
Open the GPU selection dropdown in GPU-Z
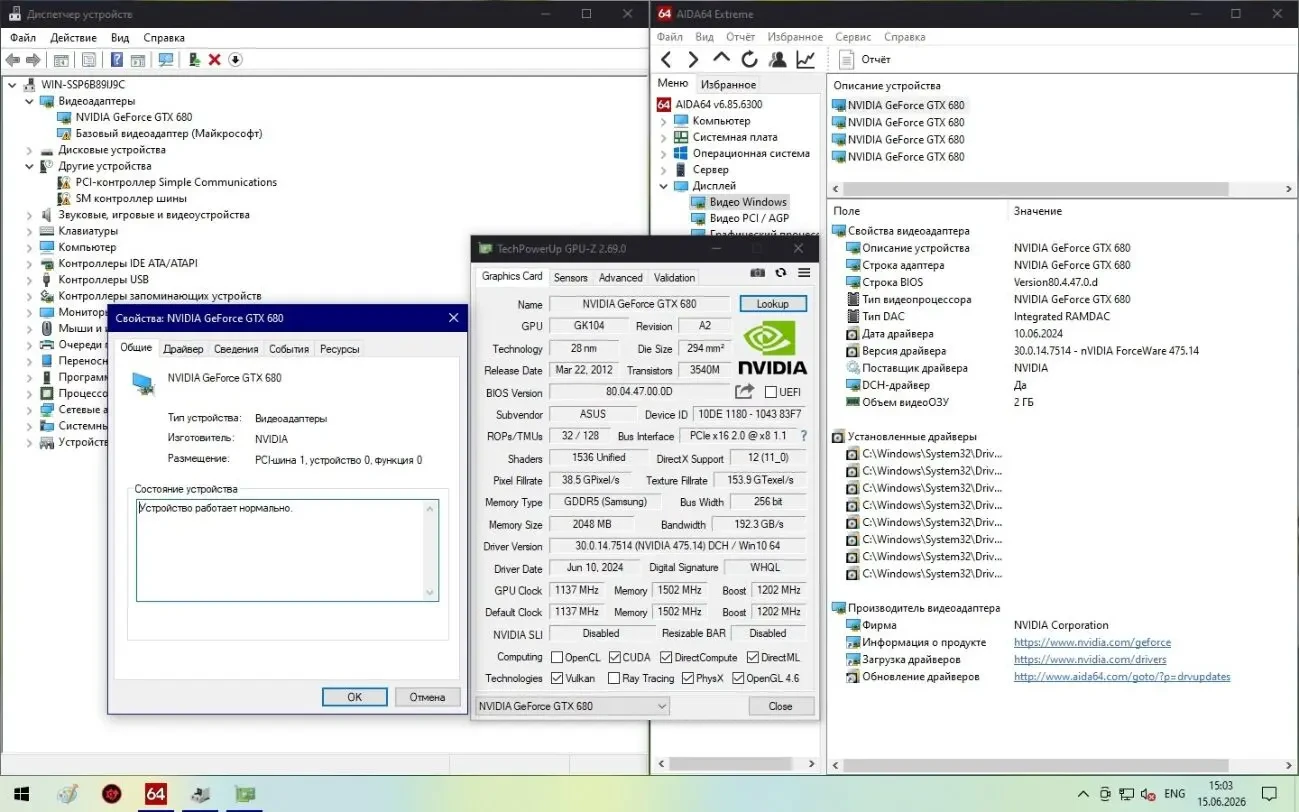pyautogui.click(x=572, y=706)
